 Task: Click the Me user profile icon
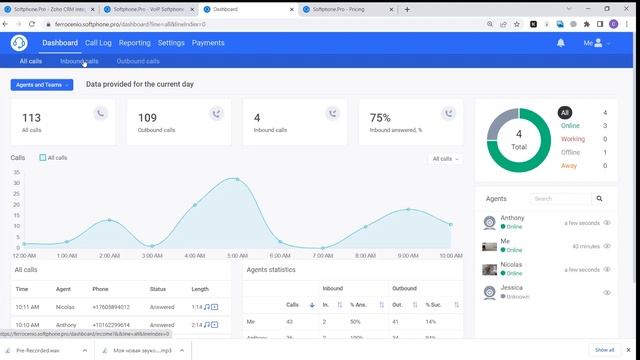coord(598,43)
